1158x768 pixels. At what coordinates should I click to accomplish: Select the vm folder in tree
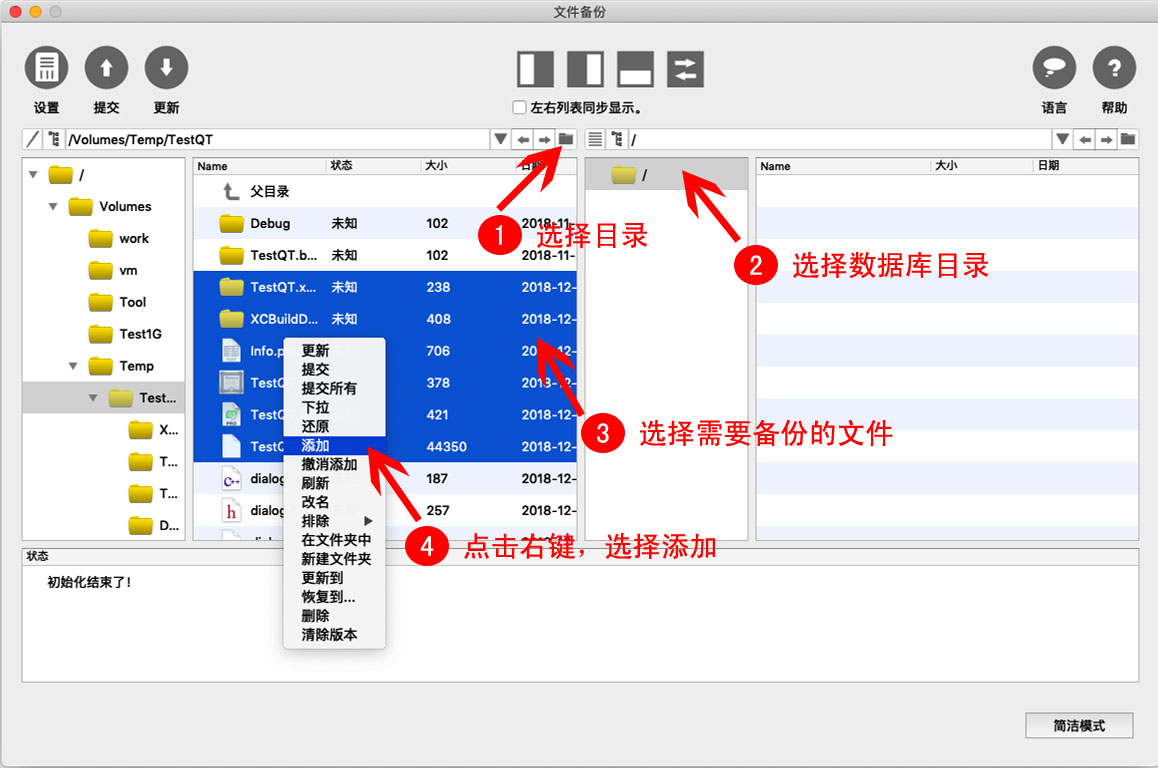coord(128,270)
